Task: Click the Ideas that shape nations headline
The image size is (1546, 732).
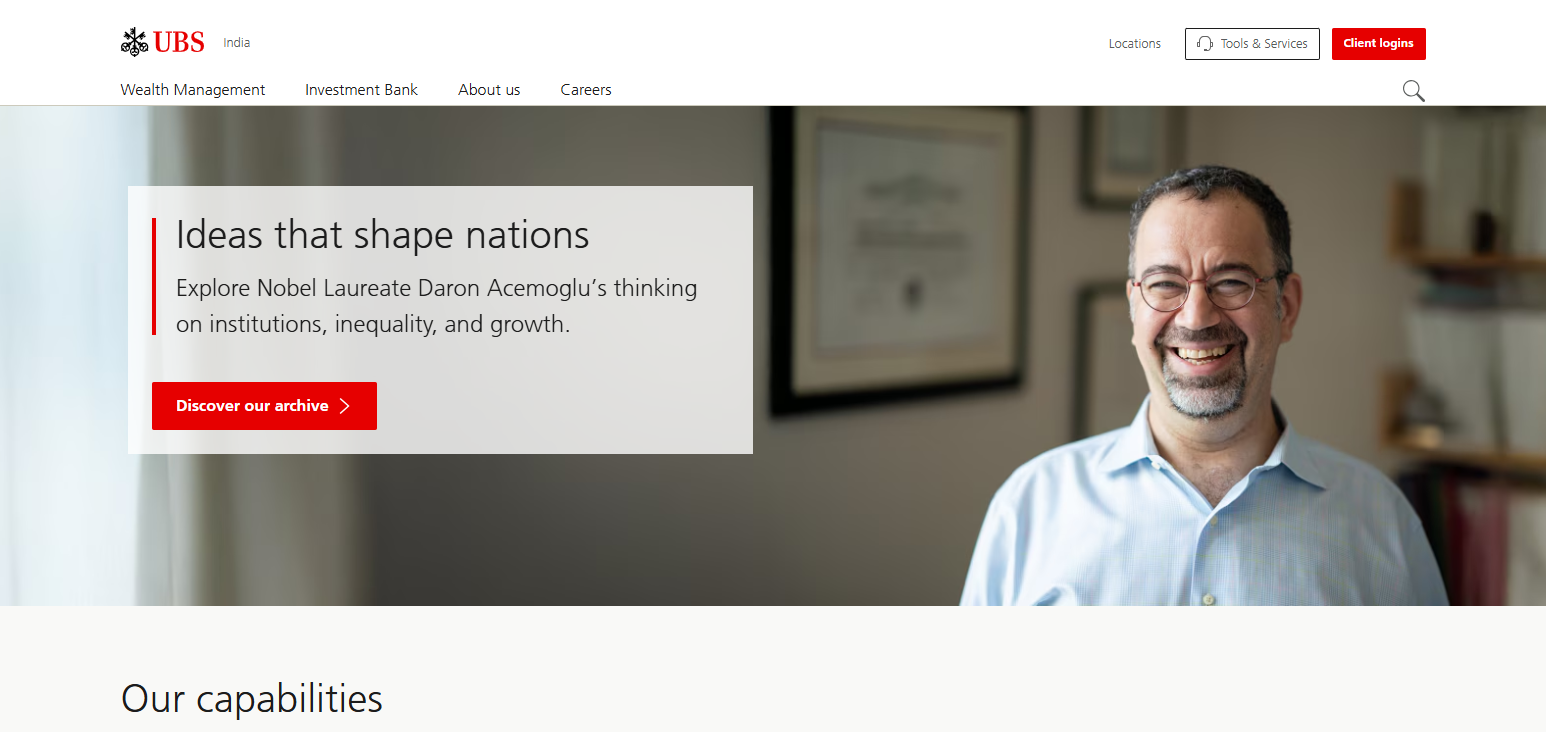Action: [x=383, y=235]
